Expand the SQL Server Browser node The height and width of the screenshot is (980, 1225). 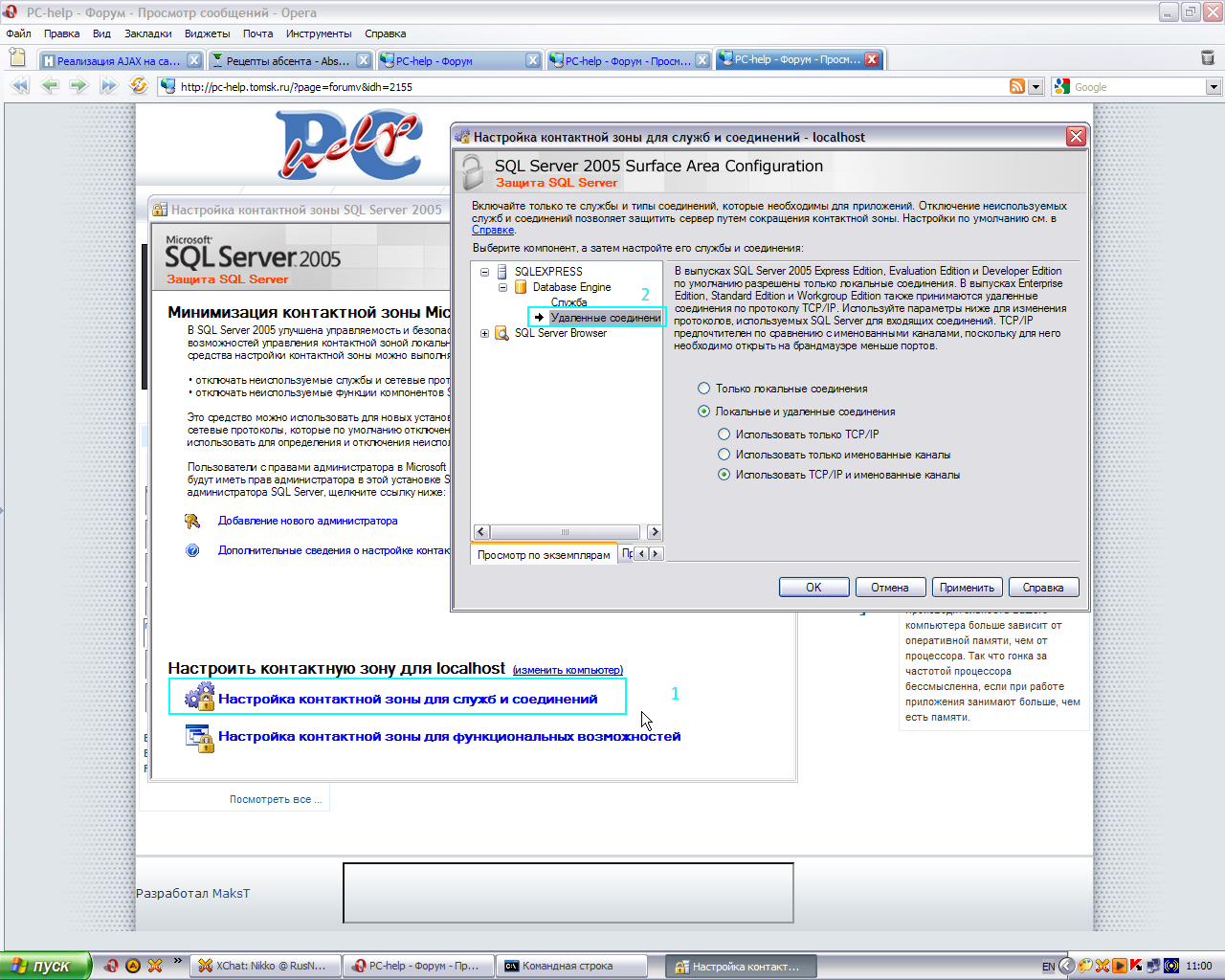pyautogui.click(x=484, y=333)
